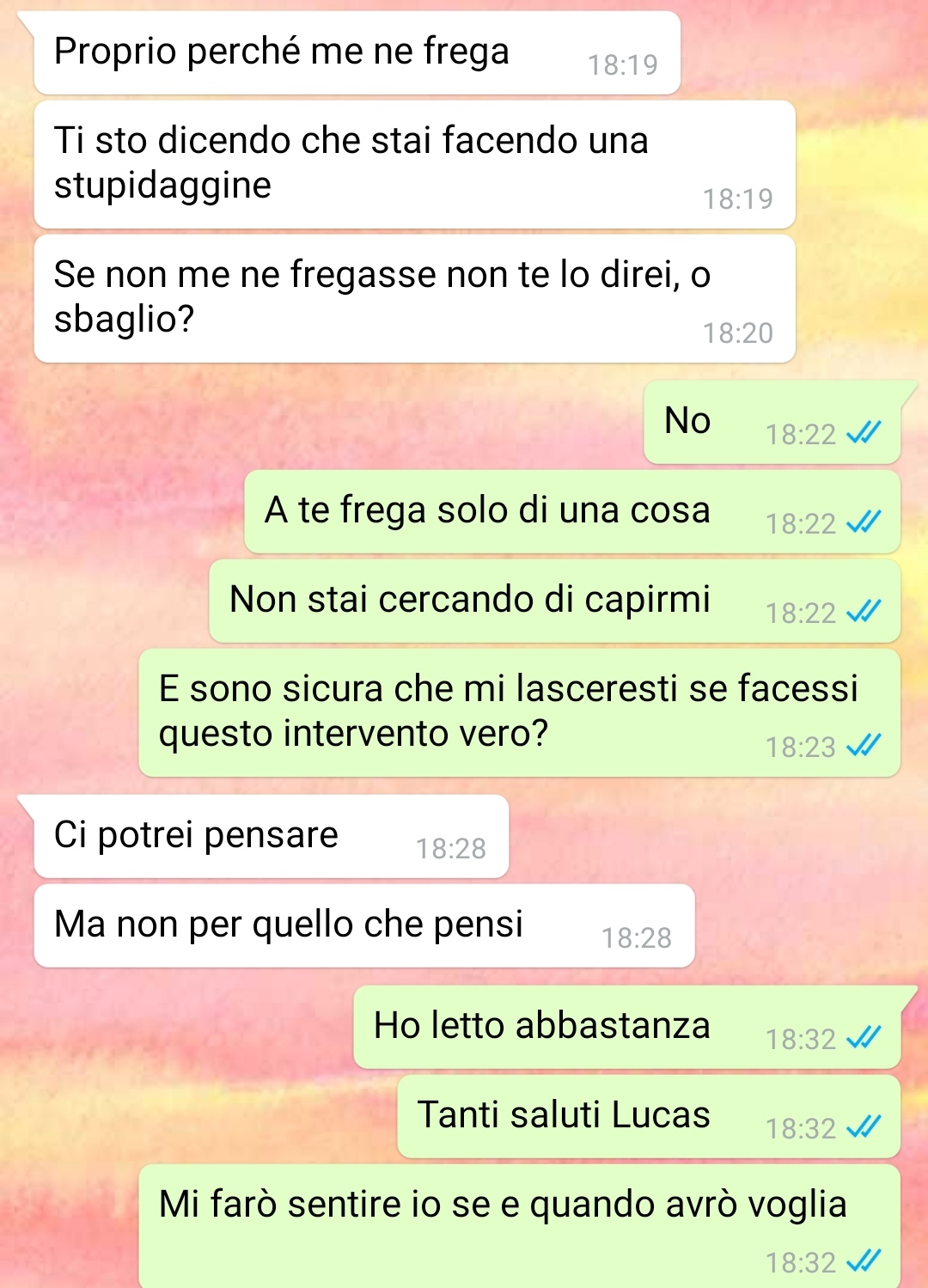Tap the "Se non me ne fregasse" message
Screen dimensions: 928x1288
pyautogui.click(x=414, y=298)
